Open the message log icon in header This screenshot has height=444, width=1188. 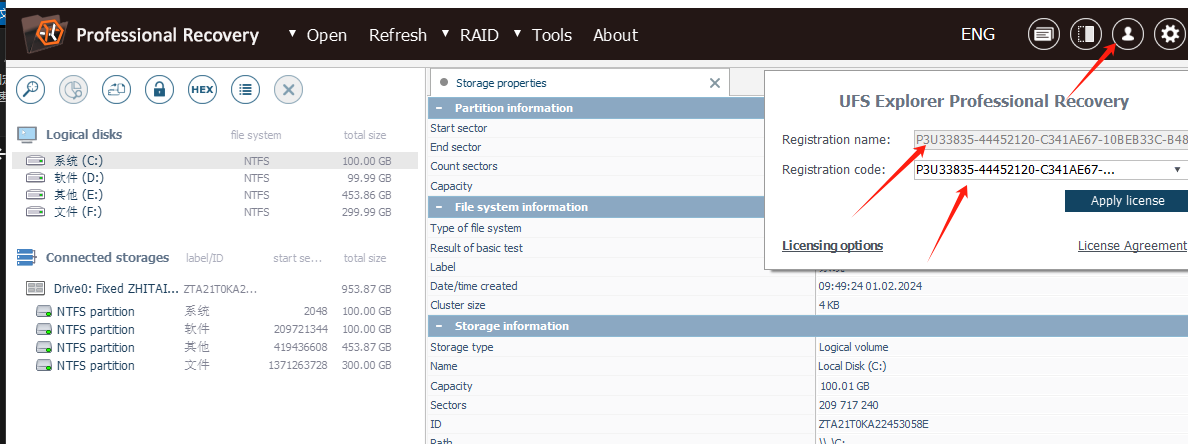click(x=1044, y=35)
